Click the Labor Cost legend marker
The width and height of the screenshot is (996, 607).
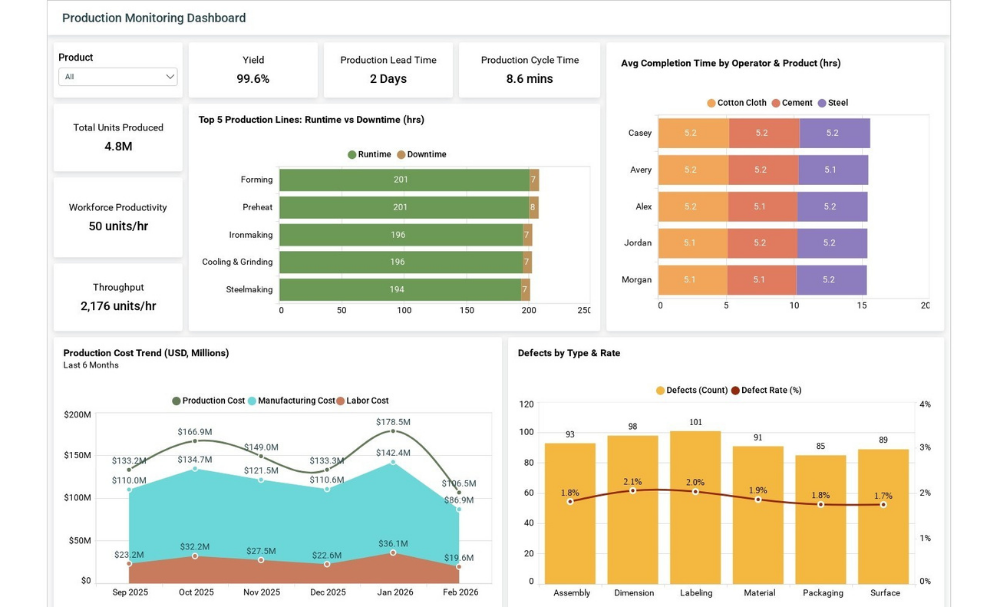click(x=340, y=401)
